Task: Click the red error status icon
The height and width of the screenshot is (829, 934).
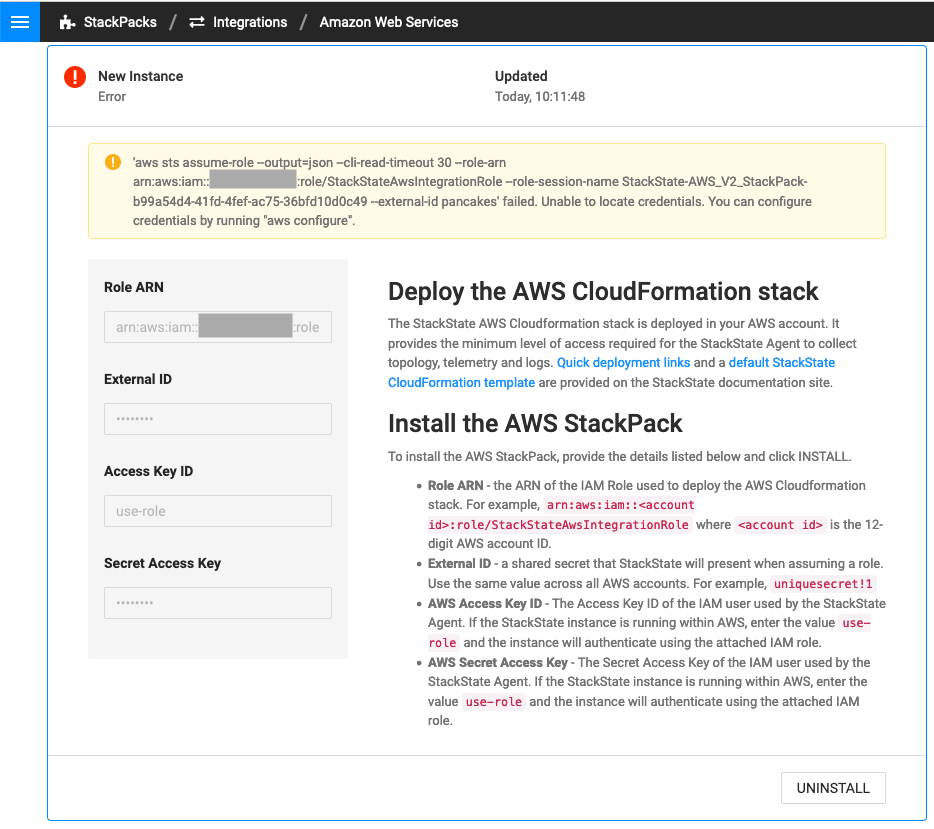Action: point(75,77)
